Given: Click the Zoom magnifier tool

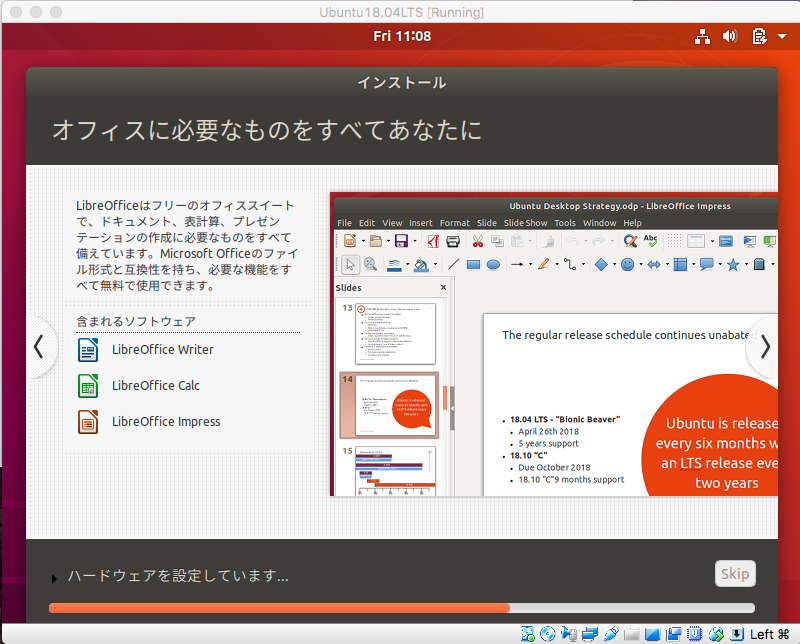Looking at the screenshot, I should click(x=370, y=264).
